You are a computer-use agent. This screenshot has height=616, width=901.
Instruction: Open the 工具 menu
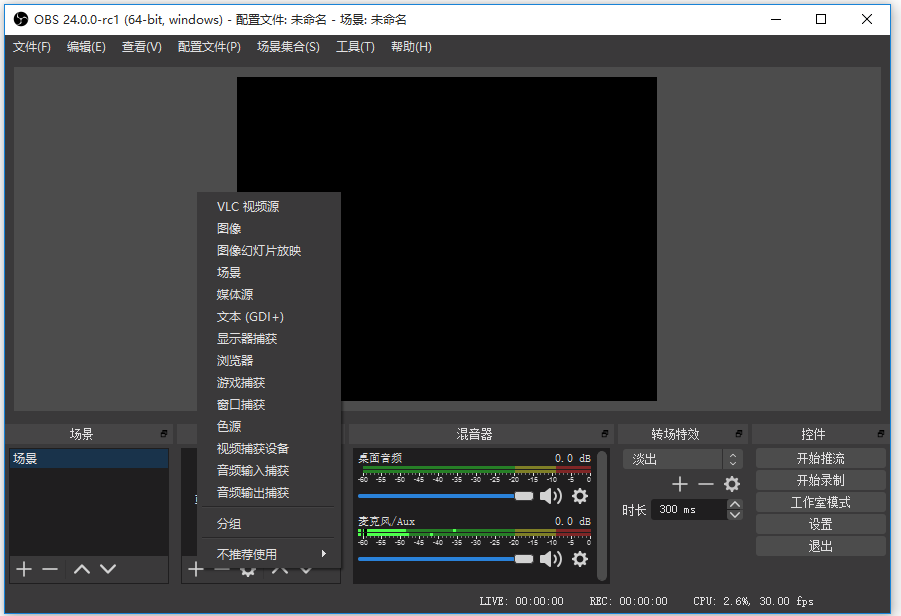tap(355, 46)
